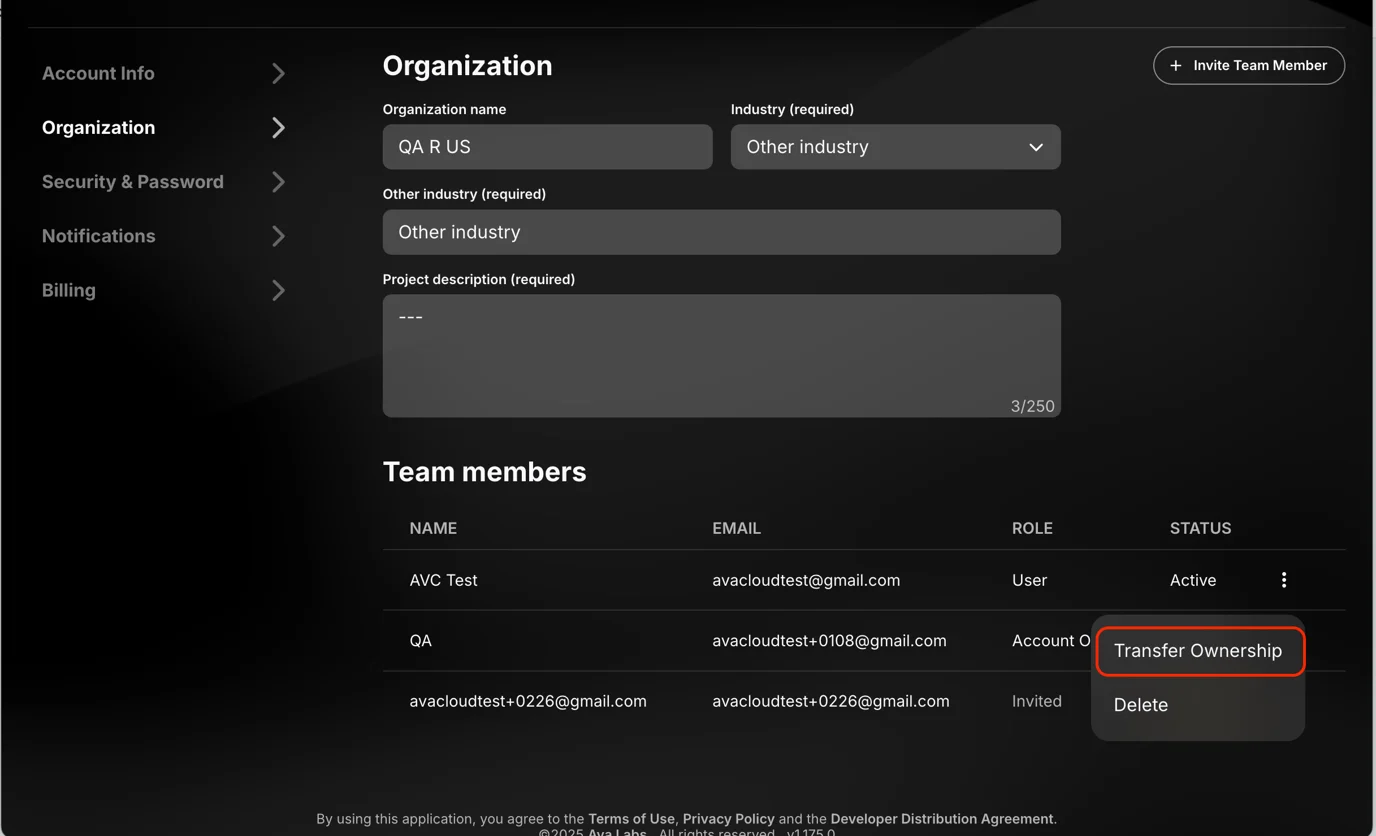Choose Delete from the row menu
The width and height of the screenshot is (1376, 836).
(x=1140, y=704)
